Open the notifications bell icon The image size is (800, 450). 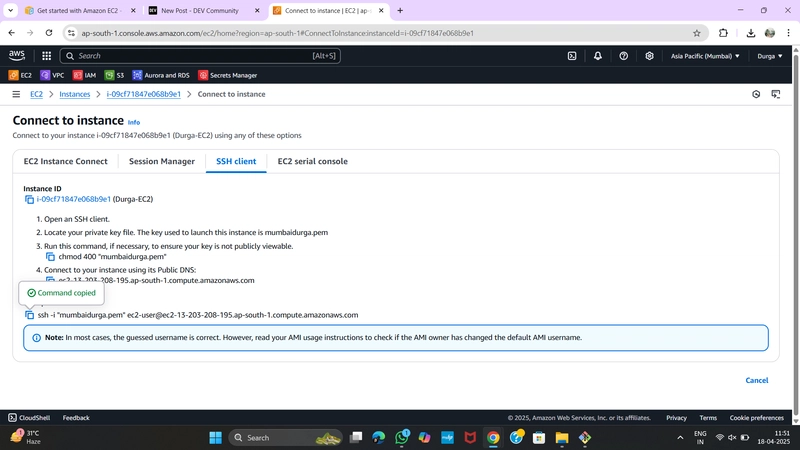tap(597, 56)
